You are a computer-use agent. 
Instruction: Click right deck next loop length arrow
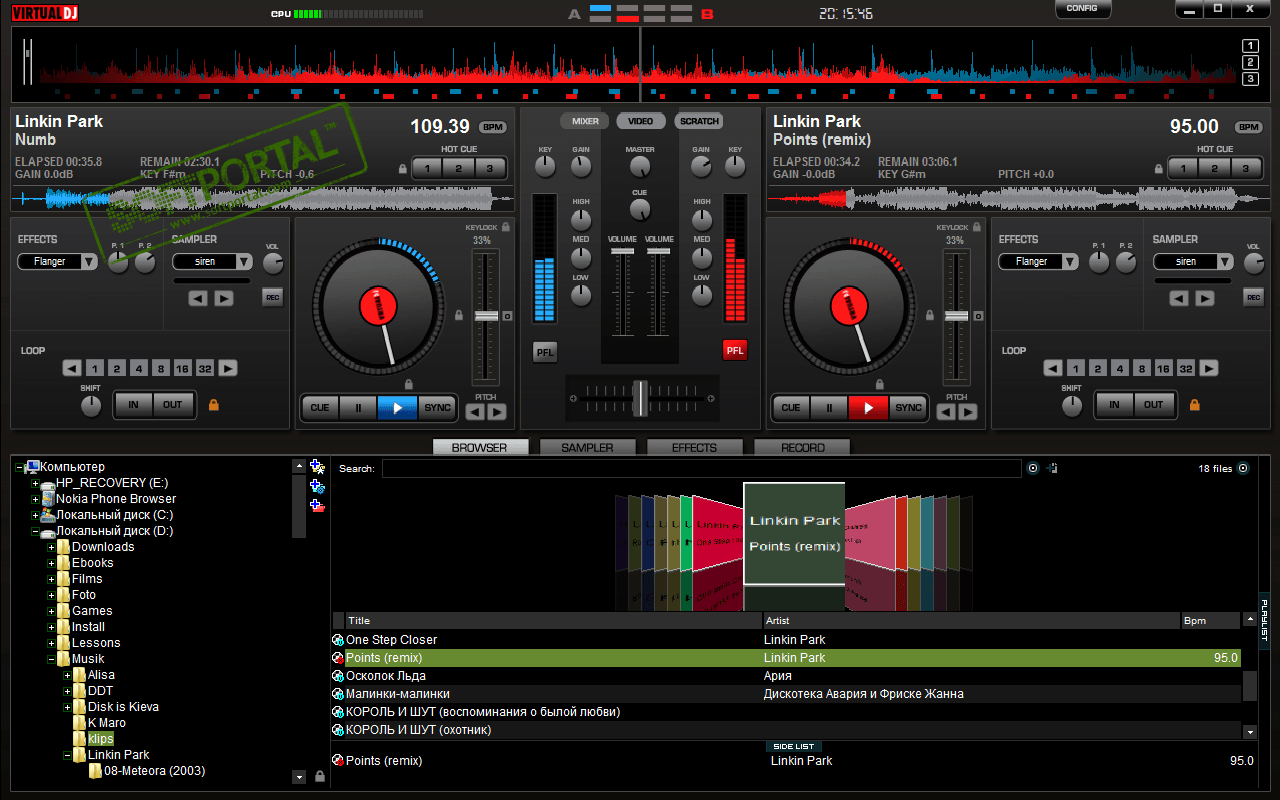point(1210,368)
